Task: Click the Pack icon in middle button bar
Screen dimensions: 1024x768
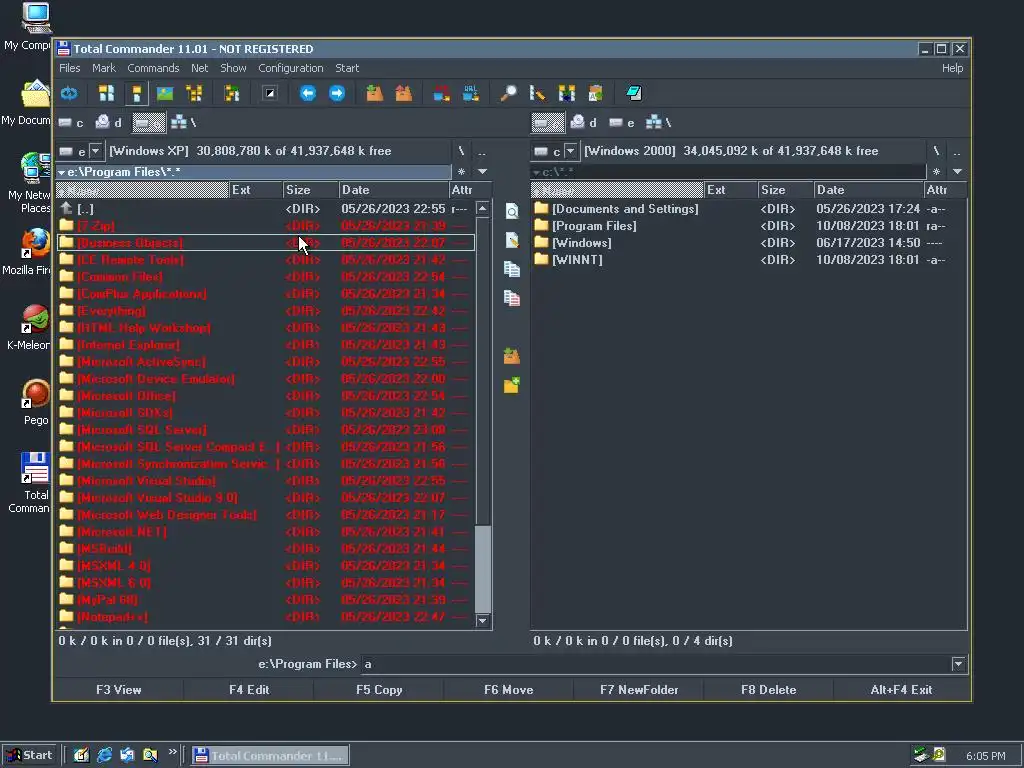Action: (512, 356)
